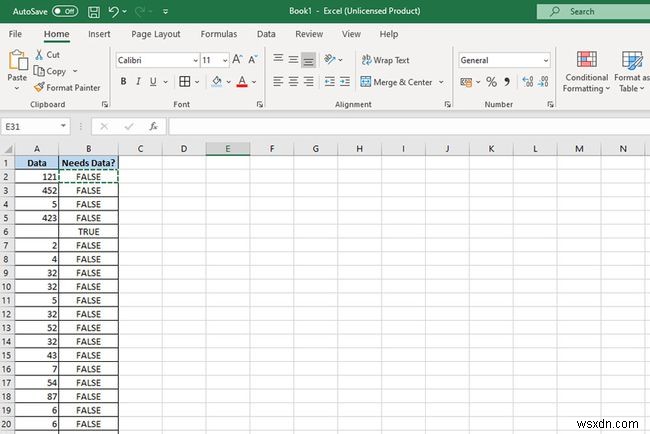Open the File tab
The width and height of the screenshot is (650, 434).
15,34
